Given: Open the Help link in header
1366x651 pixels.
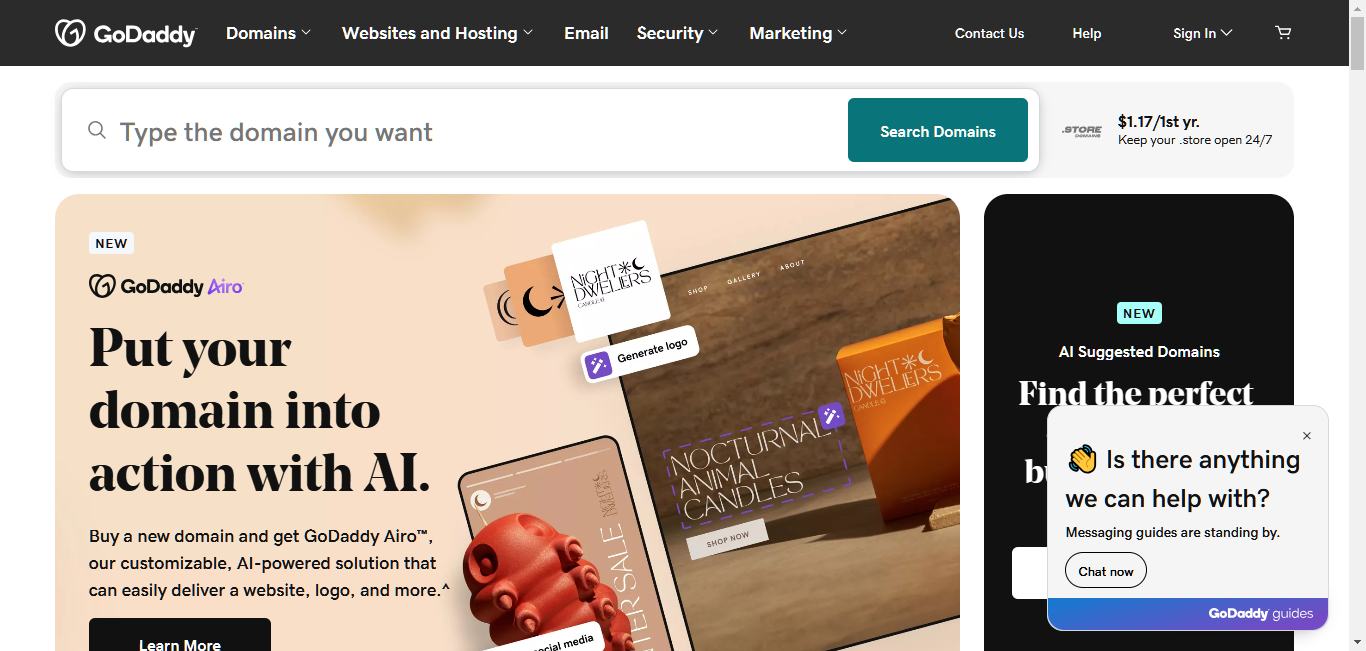Looking at the screenshot, I should (x=1087, y=33).
